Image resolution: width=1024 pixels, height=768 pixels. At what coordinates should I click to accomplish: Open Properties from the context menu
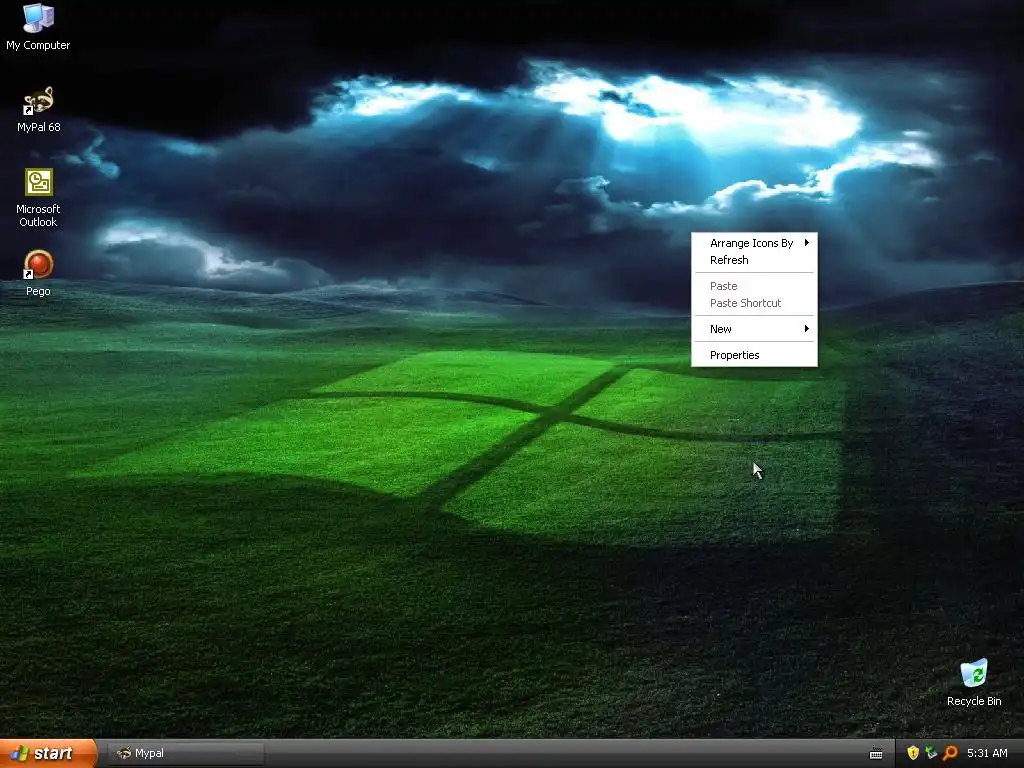click(x=754, y=355)
